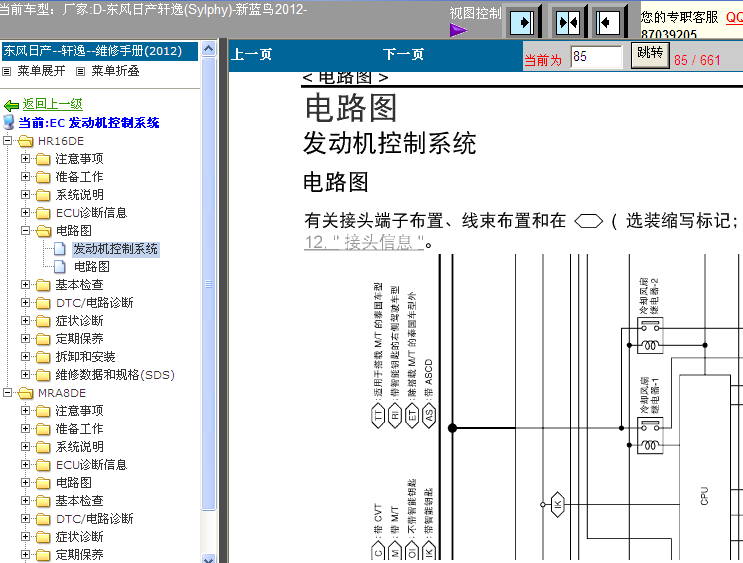
Task: Click the 当前:EC 发动机控制系统 label
Action: point(89,123)
